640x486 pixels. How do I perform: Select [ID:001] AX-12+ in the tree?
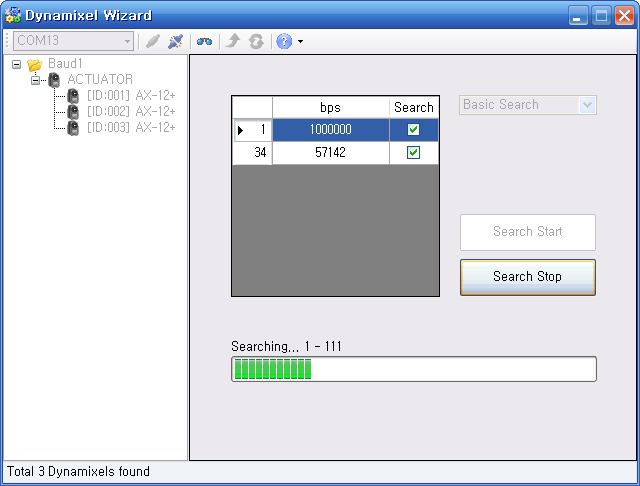[x=131, y=95]
